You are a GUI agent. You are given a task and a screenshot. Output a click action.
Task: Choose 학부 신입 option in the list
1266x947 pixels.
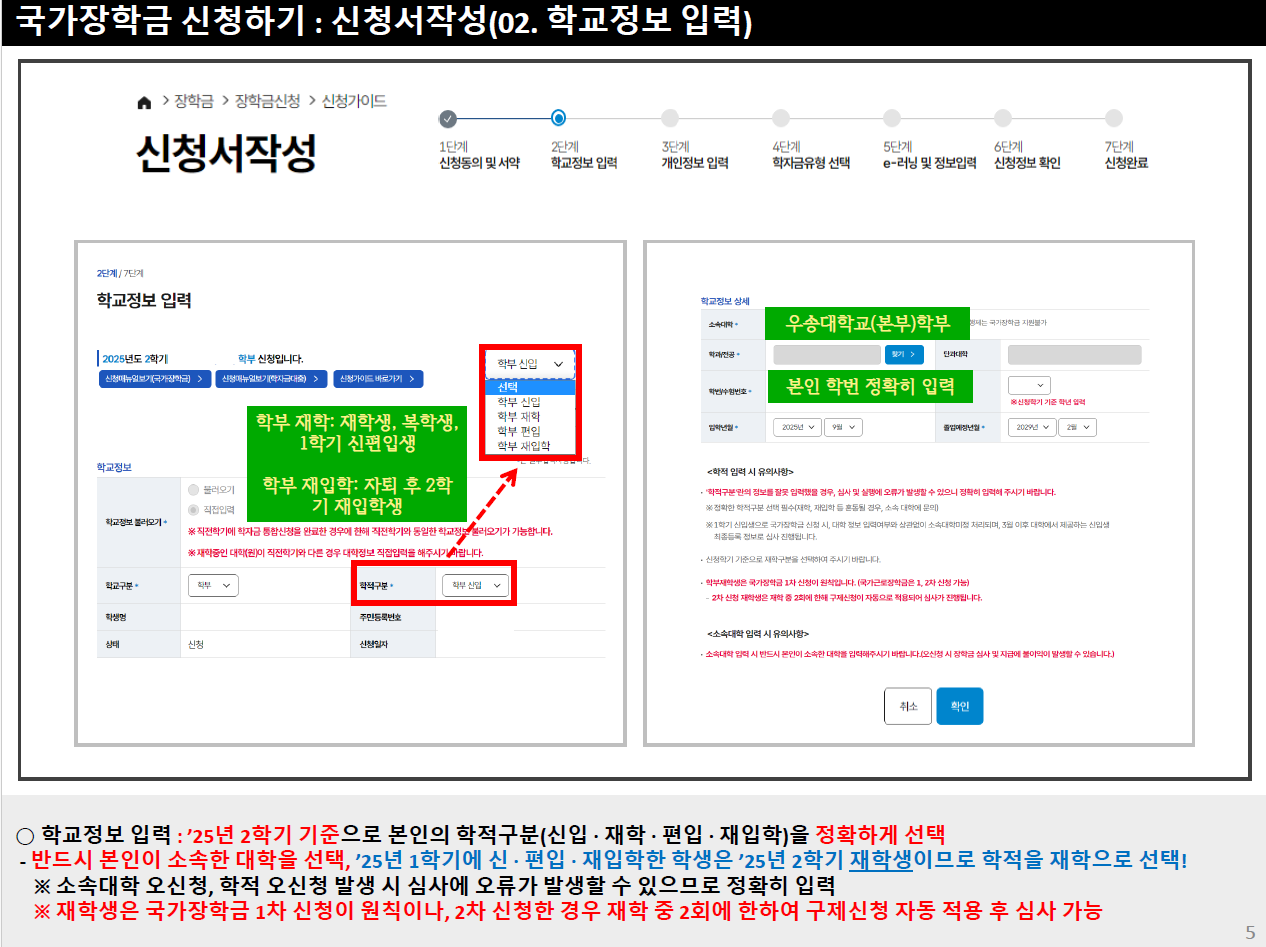point(531,401)
